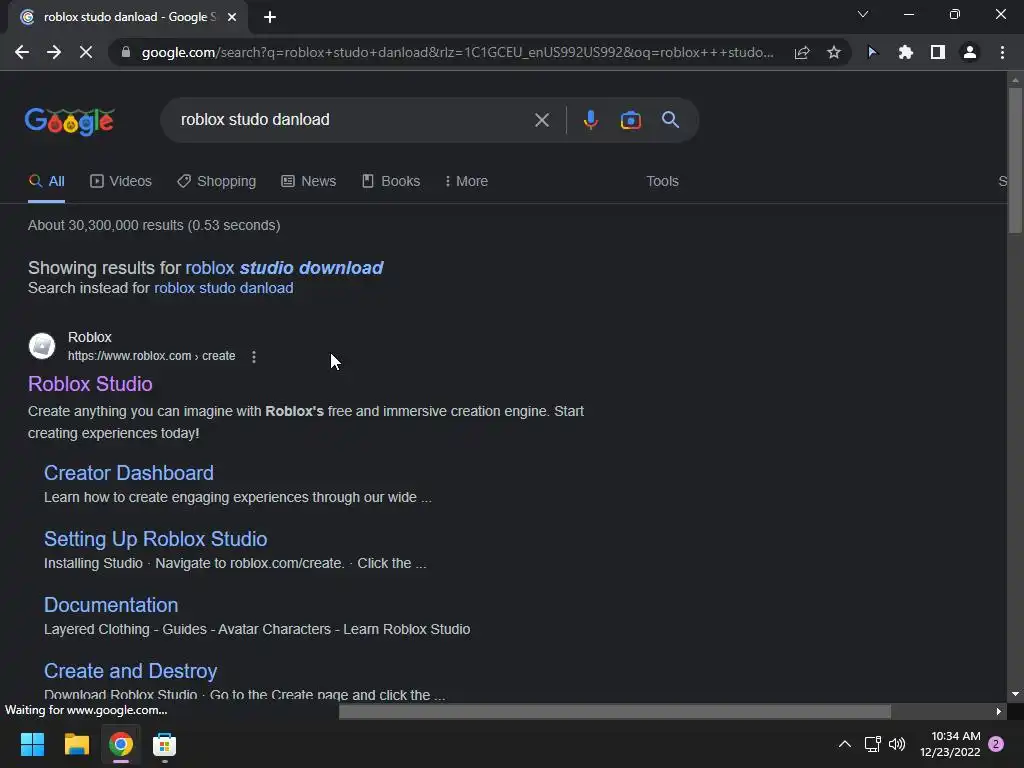Open the Chrome profile avatar
1024x768 pixels.
tap(970, 52)
